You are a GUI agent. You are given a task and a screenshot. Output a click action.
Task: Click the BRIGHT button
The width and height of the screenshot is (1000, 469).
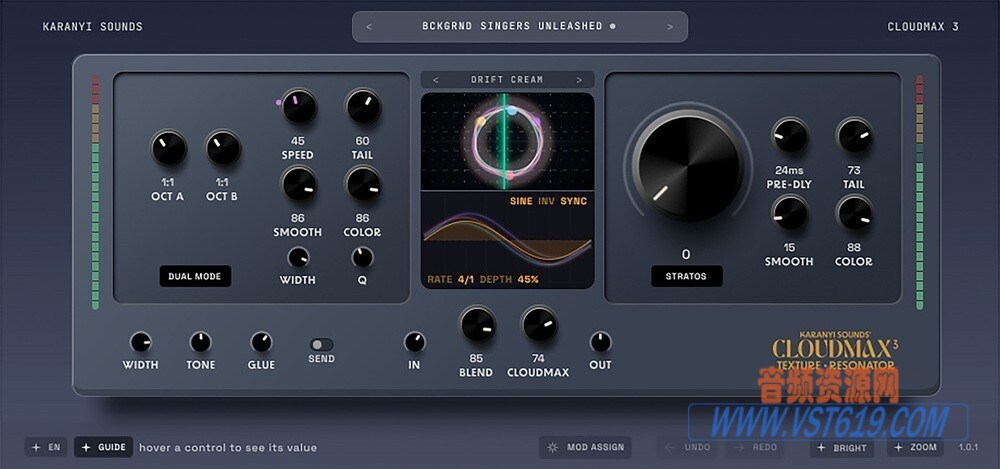coord(842,447)
